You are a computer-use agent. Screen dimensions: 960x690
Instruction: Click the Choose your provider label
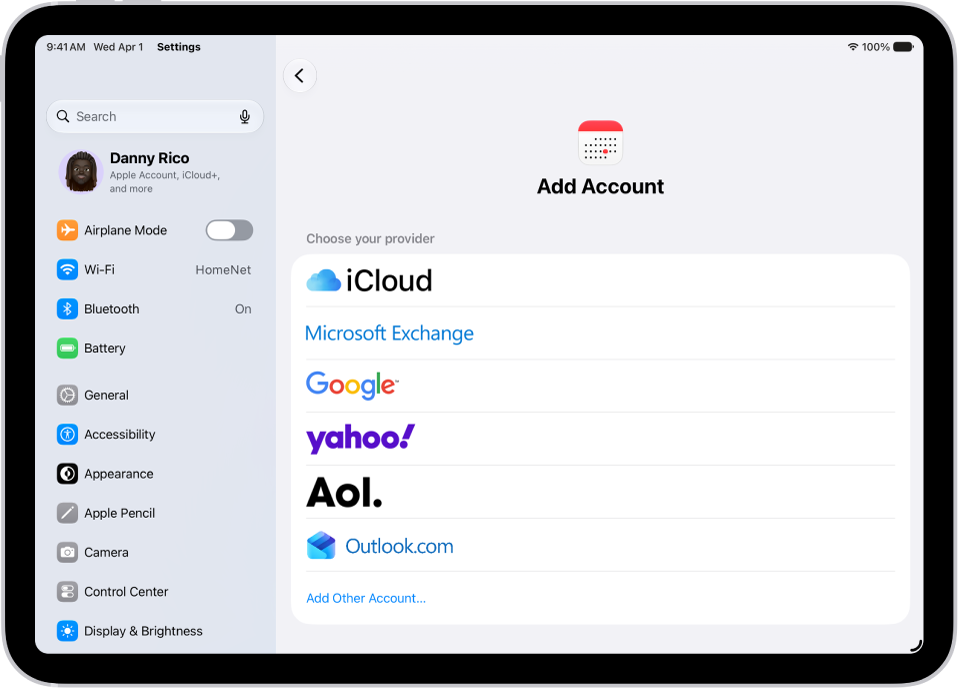pyautogui.click(x=370, y=239)
